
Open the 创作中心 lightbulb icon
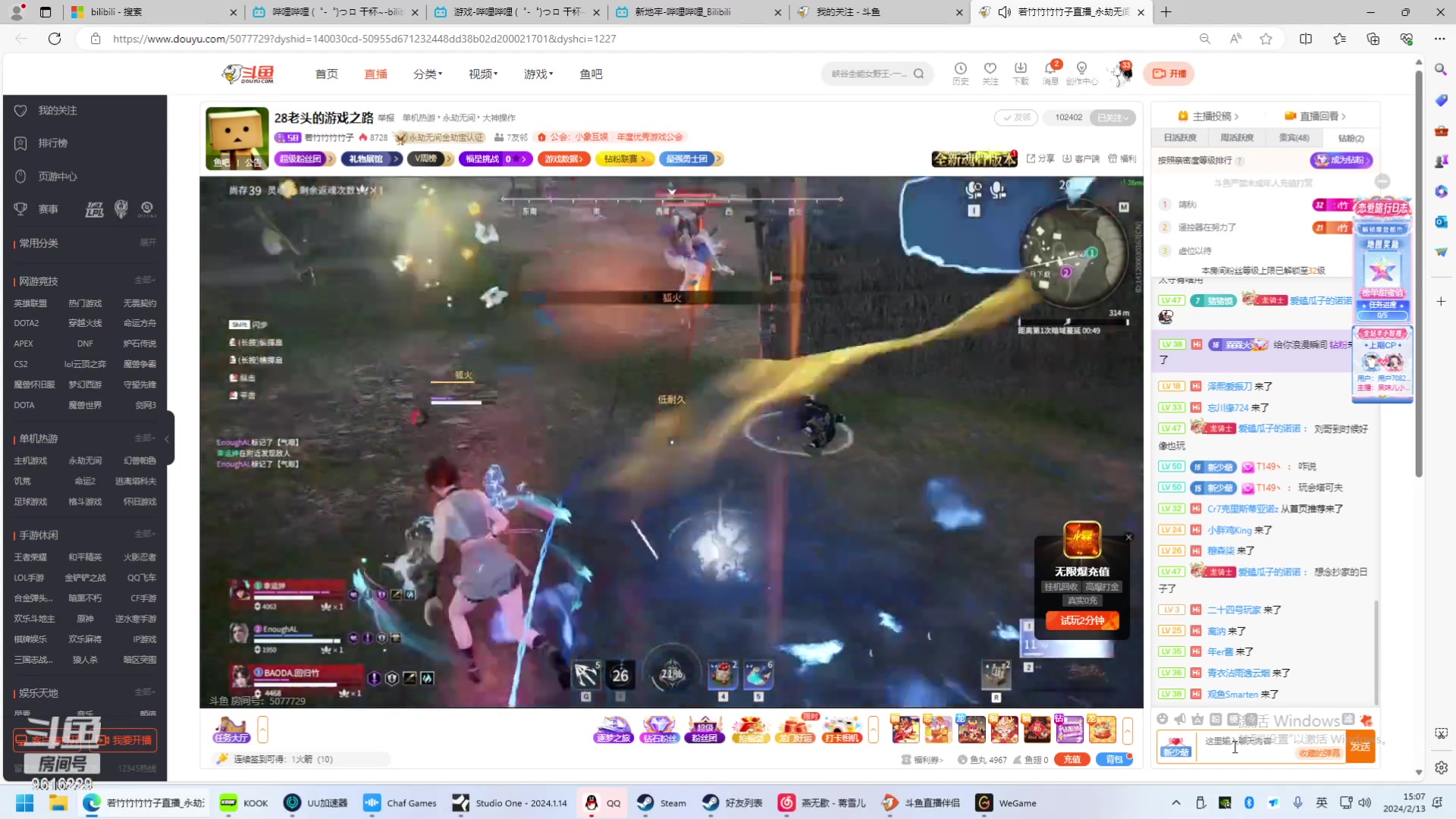pos(1081,73)
